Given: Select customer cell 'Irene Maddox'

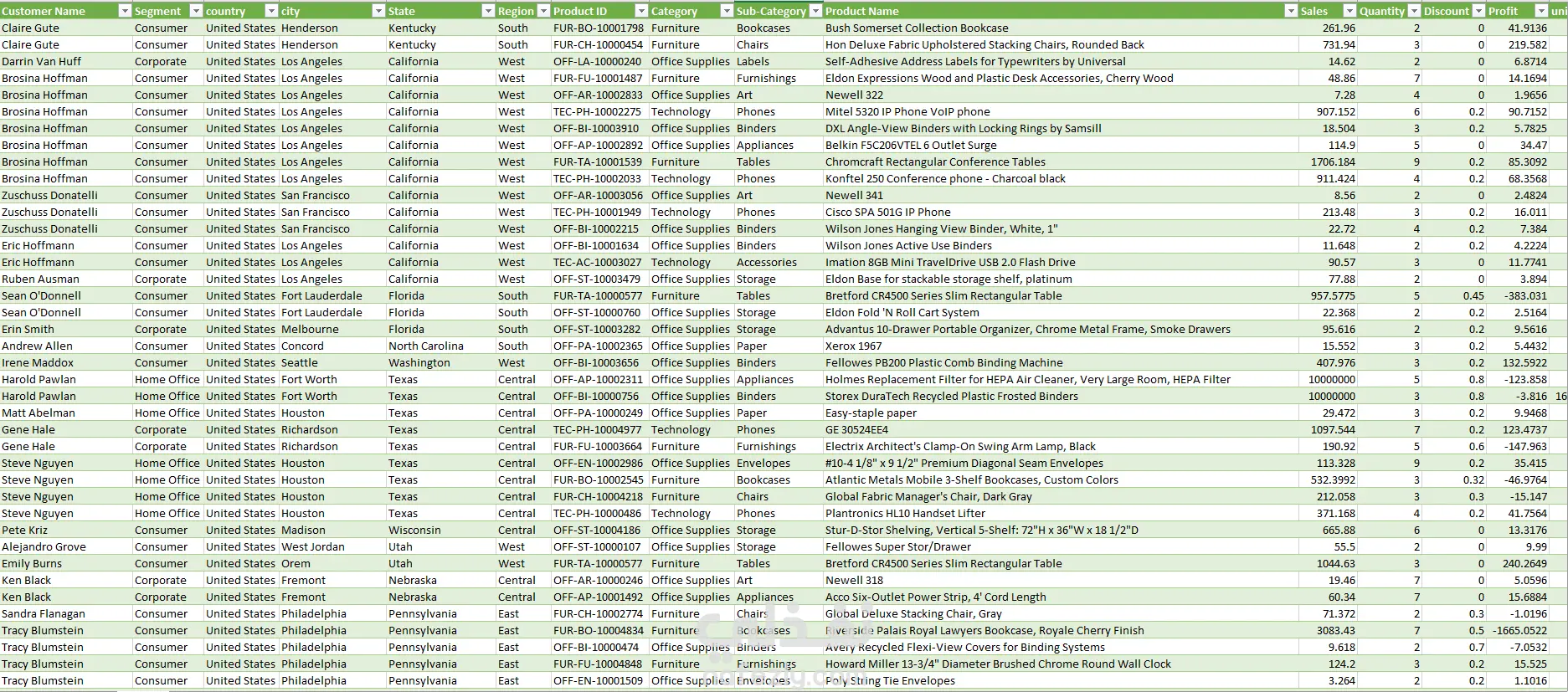Looking at the screenshot, I should [66, 362].
